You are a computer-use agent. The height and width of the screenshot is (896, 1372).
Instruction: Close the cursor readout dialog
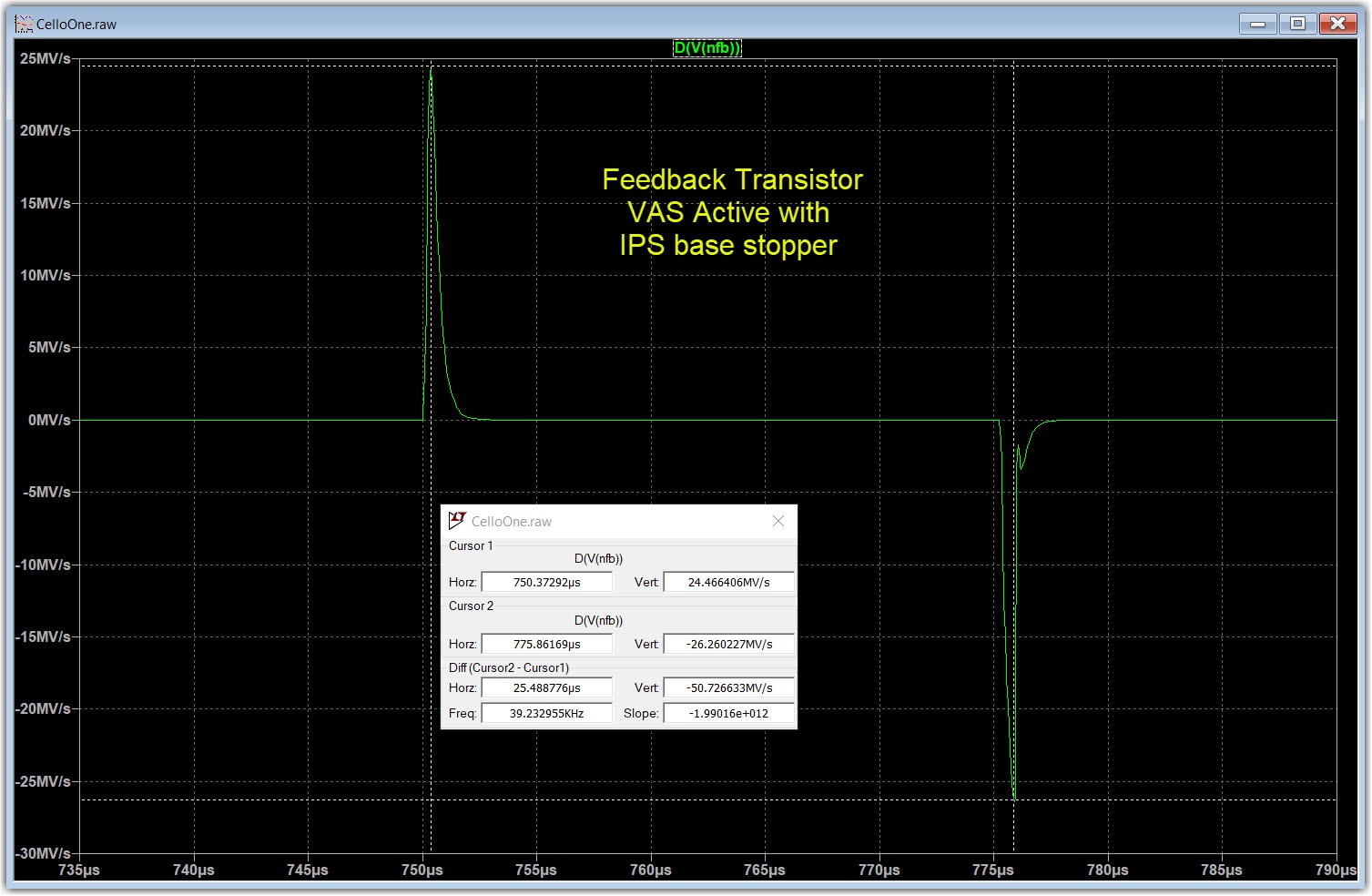click(x=778, y=521)
